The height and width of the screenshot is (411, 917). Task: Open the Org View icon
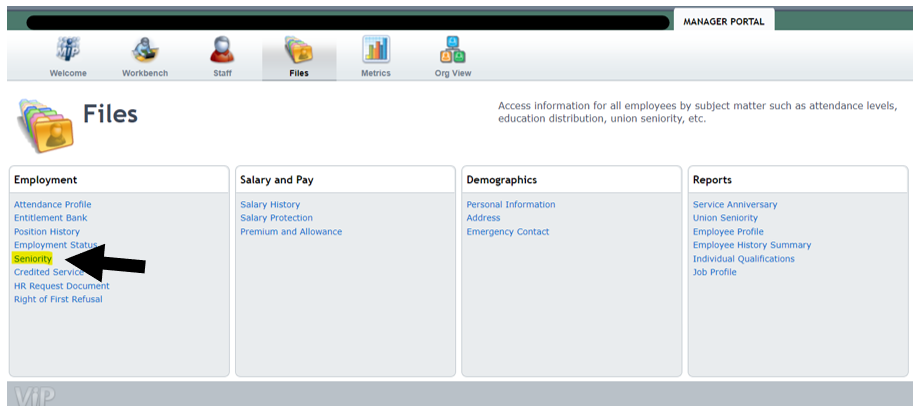tap(452, 50)
